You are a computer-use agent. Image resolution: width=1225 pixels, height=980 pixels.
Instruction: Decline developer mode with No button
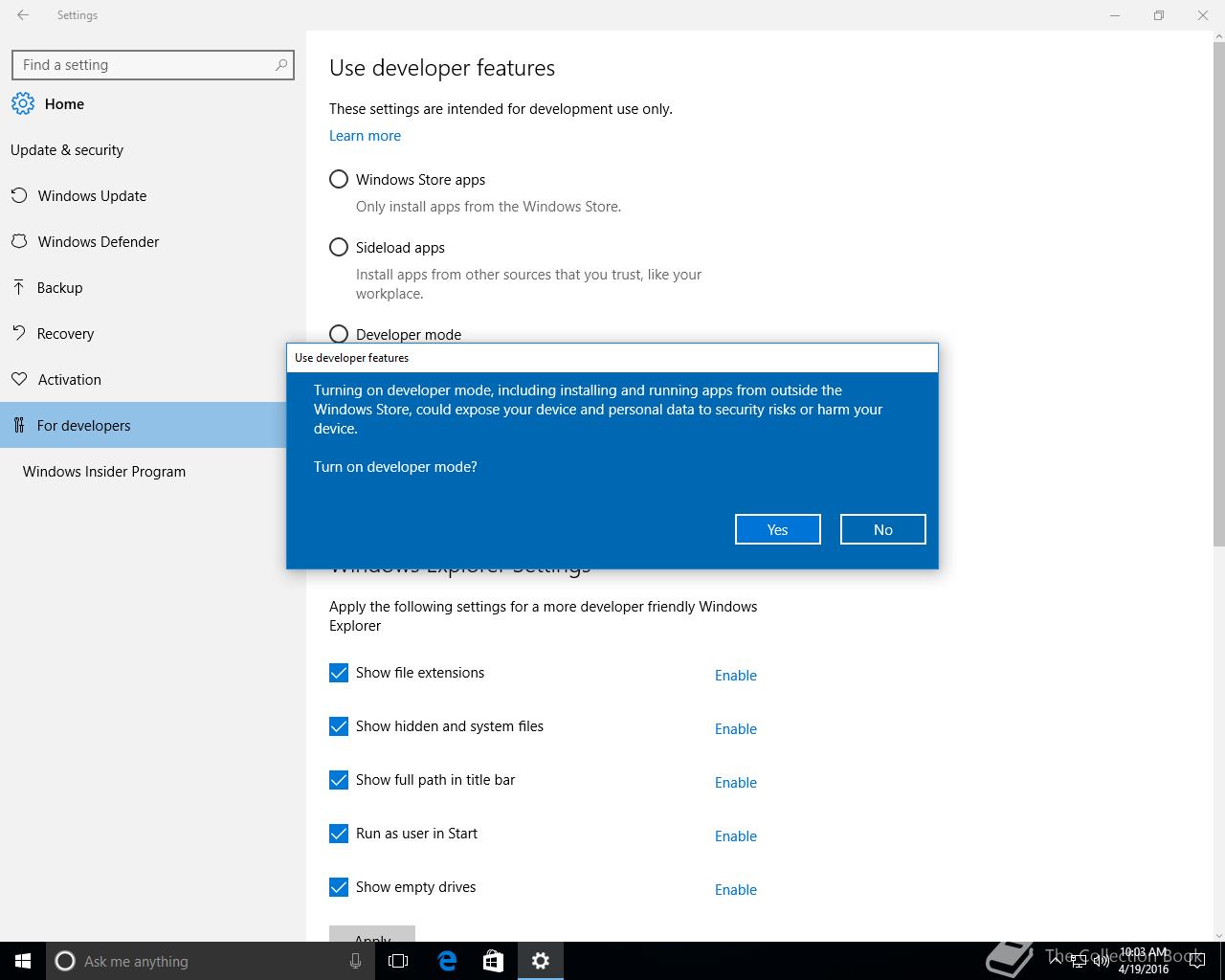(882, 529)
